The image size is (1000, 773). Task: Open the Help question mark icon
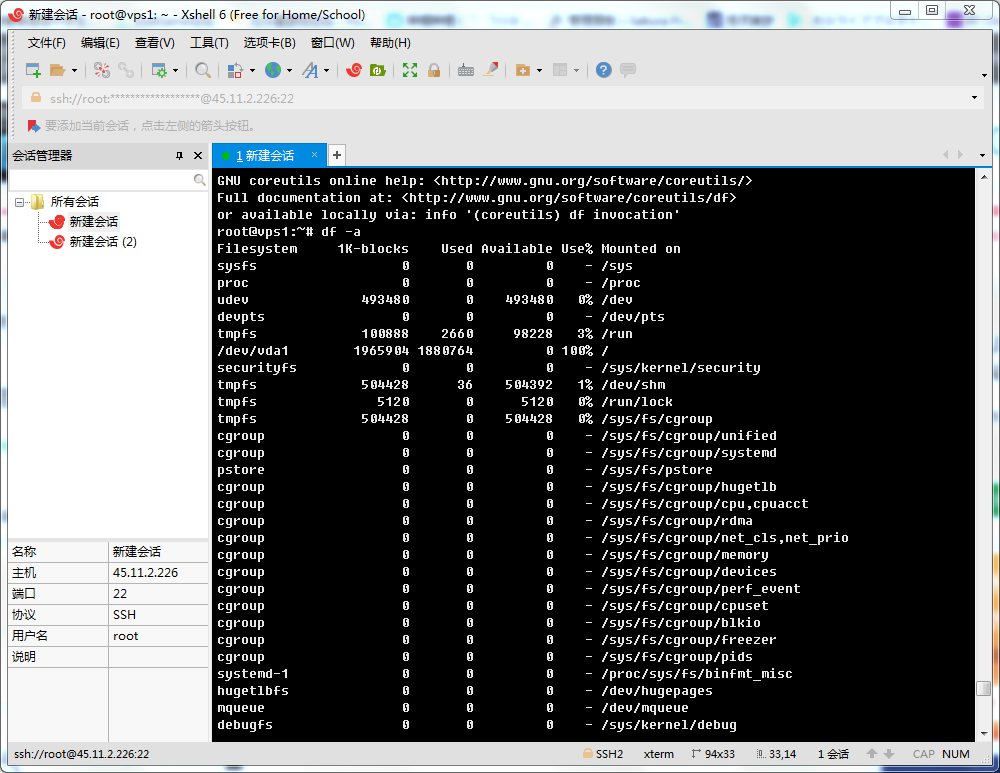(603, 70)
